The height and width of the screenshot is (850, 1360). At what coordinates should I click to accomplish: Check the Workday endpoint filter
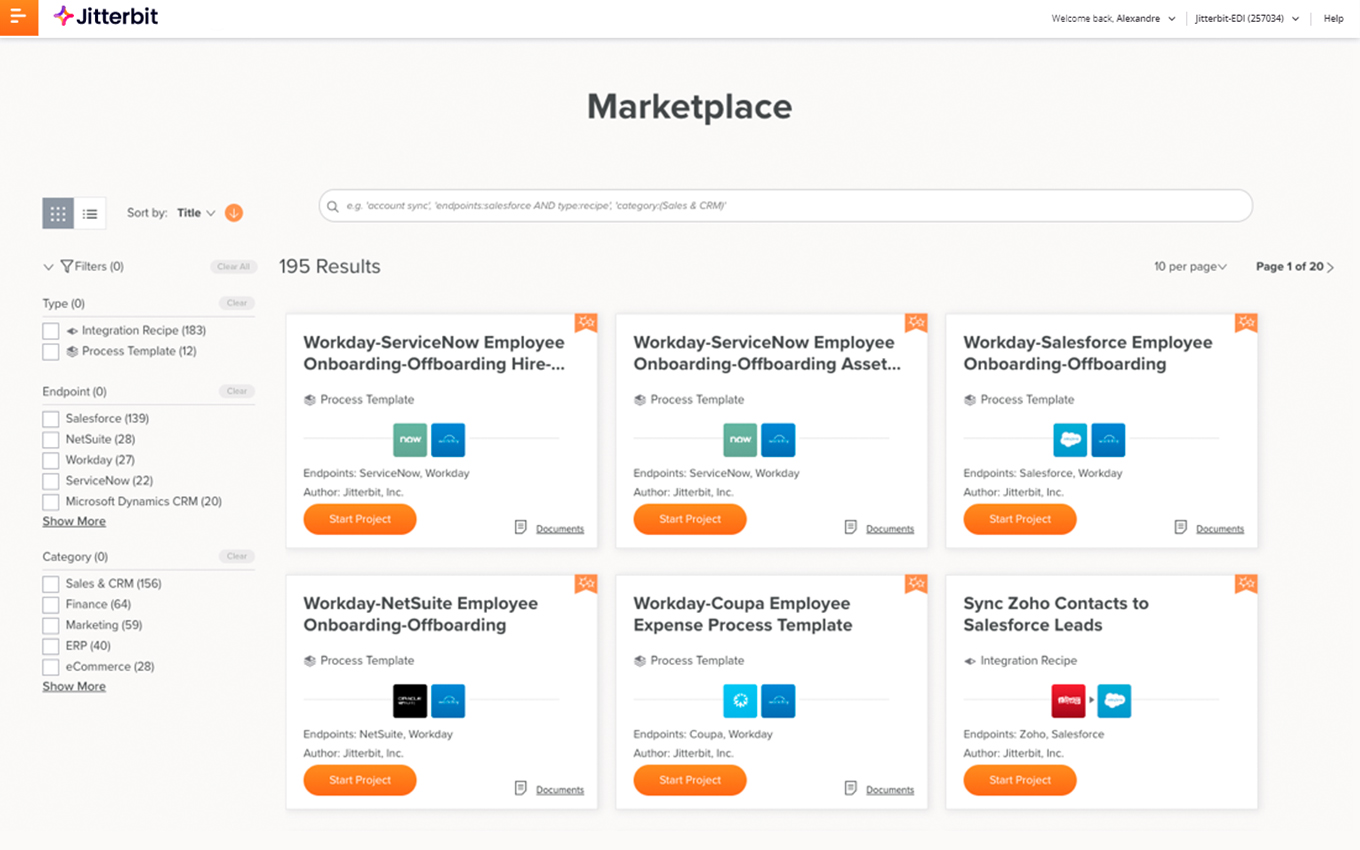click(51, 461)
